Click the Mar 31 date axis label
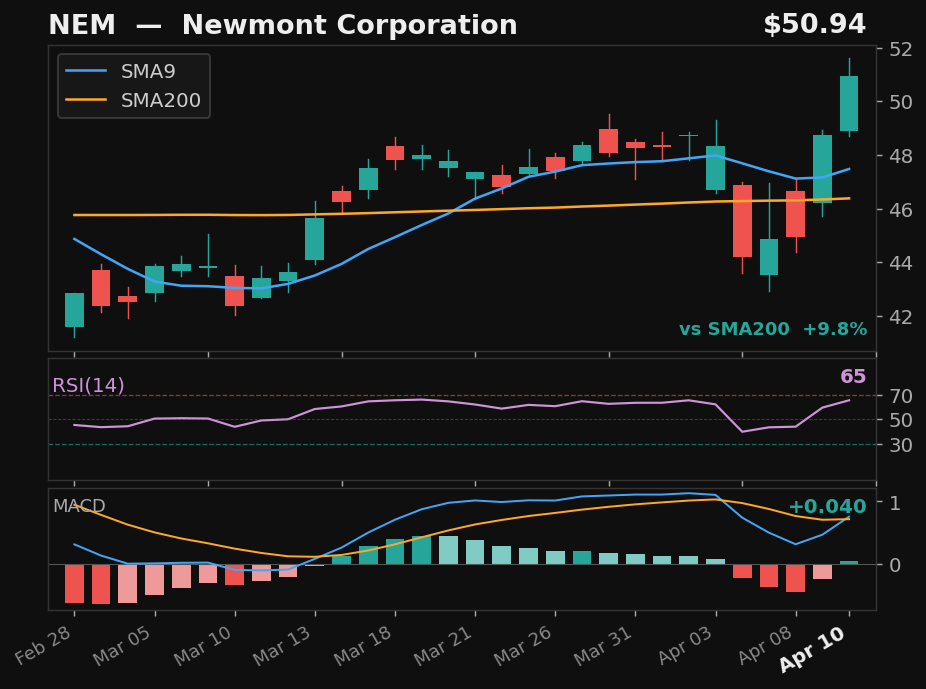 click(x=604, y=645)
